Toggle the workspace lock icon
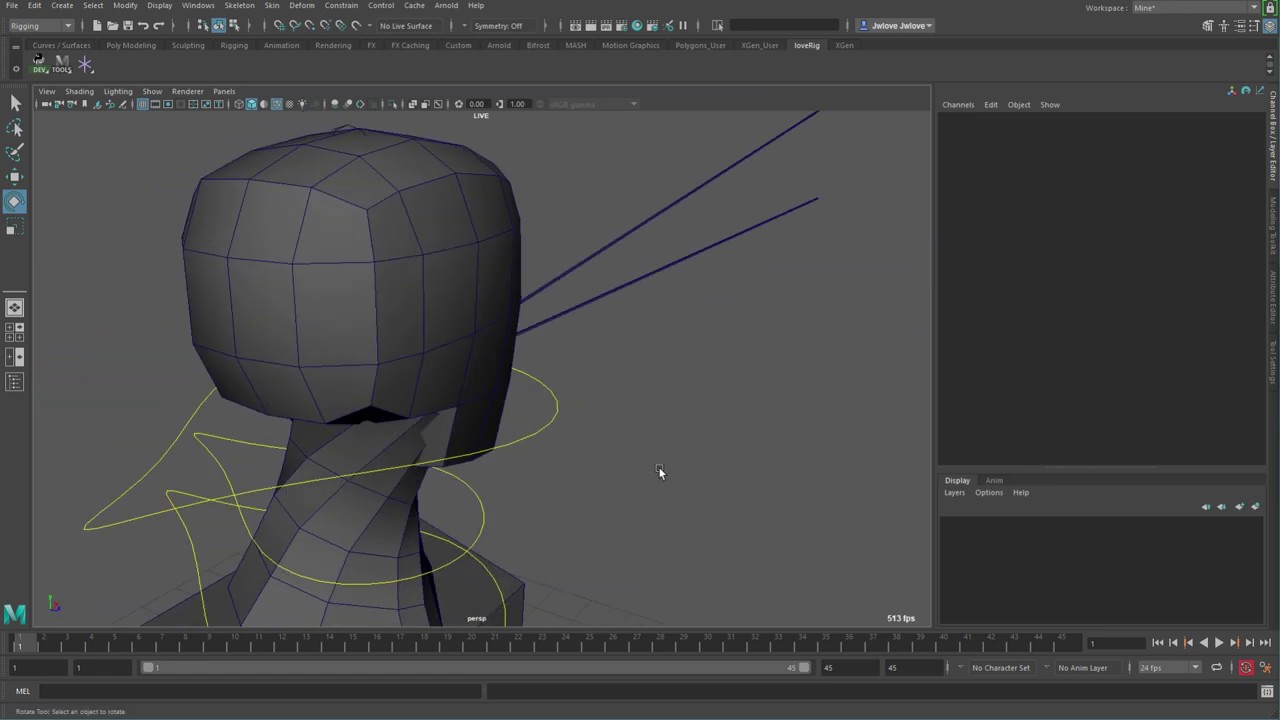This screenshot has height=720, width=1280. point(1270,7)
